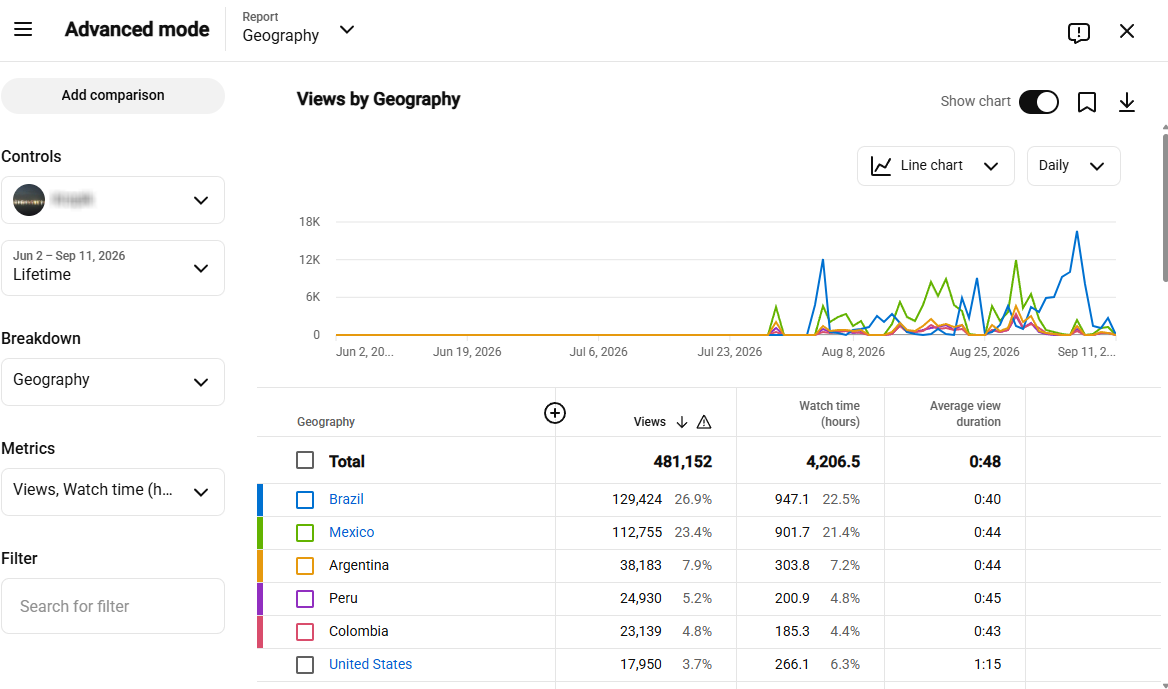Click the send feedback icon

[1079, 32]
